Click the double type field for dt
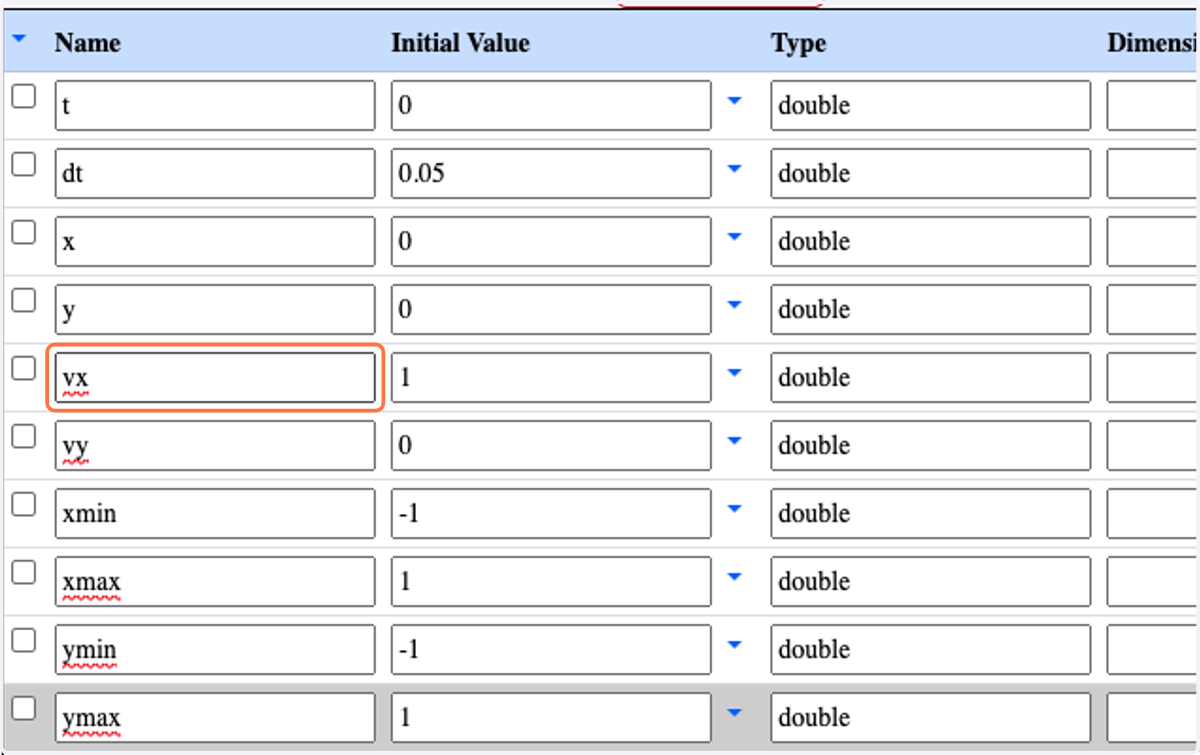The width and height of the screenshot is (1200, 755). (931, 174)
